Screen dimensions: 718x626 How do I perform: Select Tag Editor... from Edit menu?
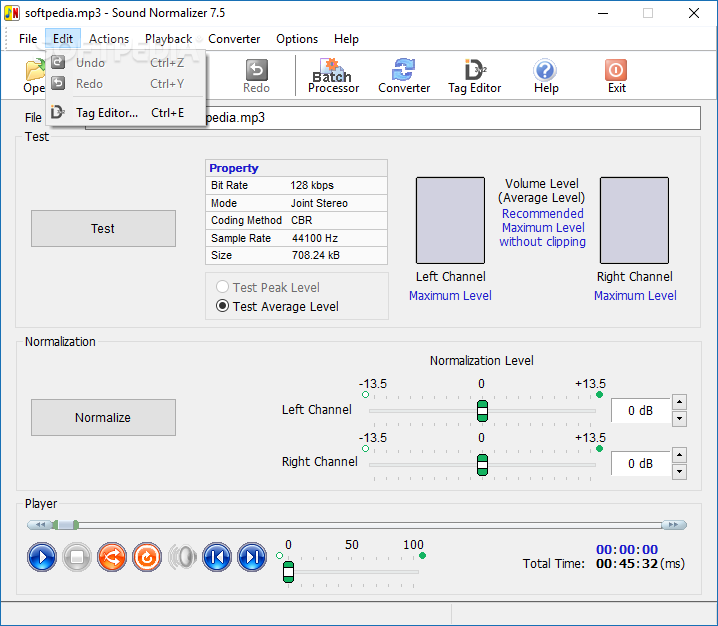(127, 113)
